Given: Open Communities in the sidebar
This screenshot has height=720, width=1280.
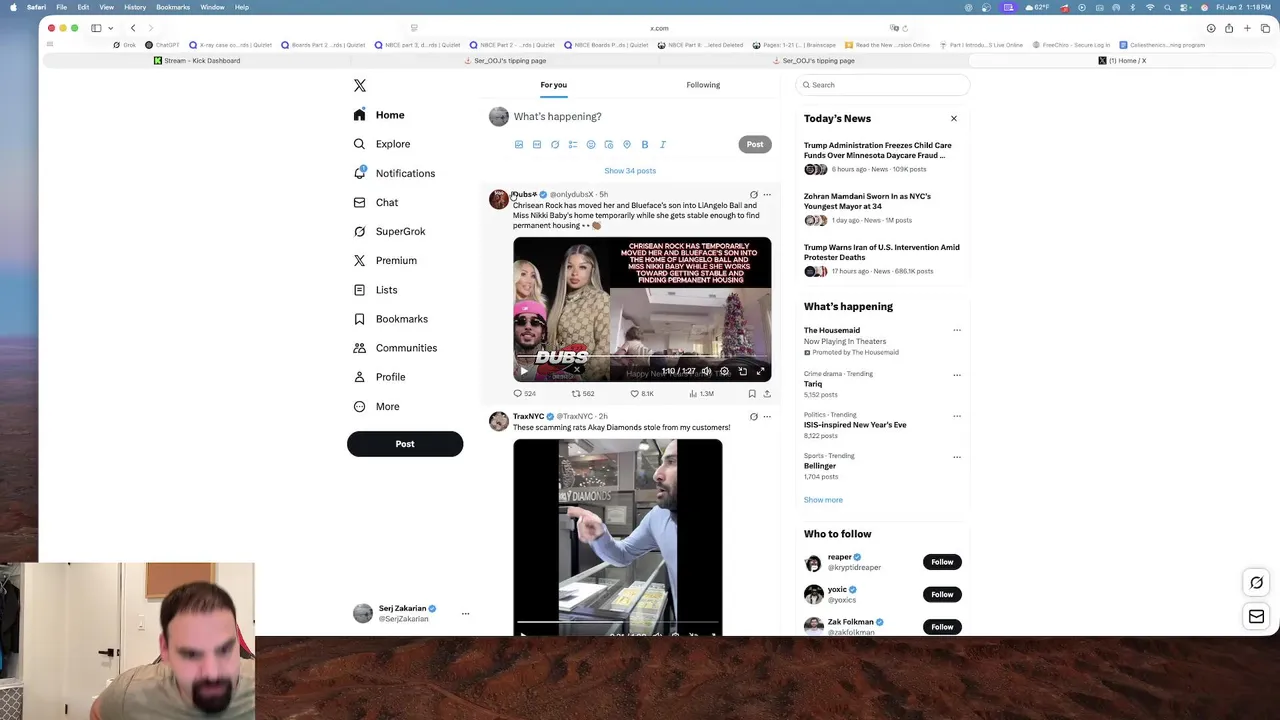Looking at the screenshot, I should point(395,348).
